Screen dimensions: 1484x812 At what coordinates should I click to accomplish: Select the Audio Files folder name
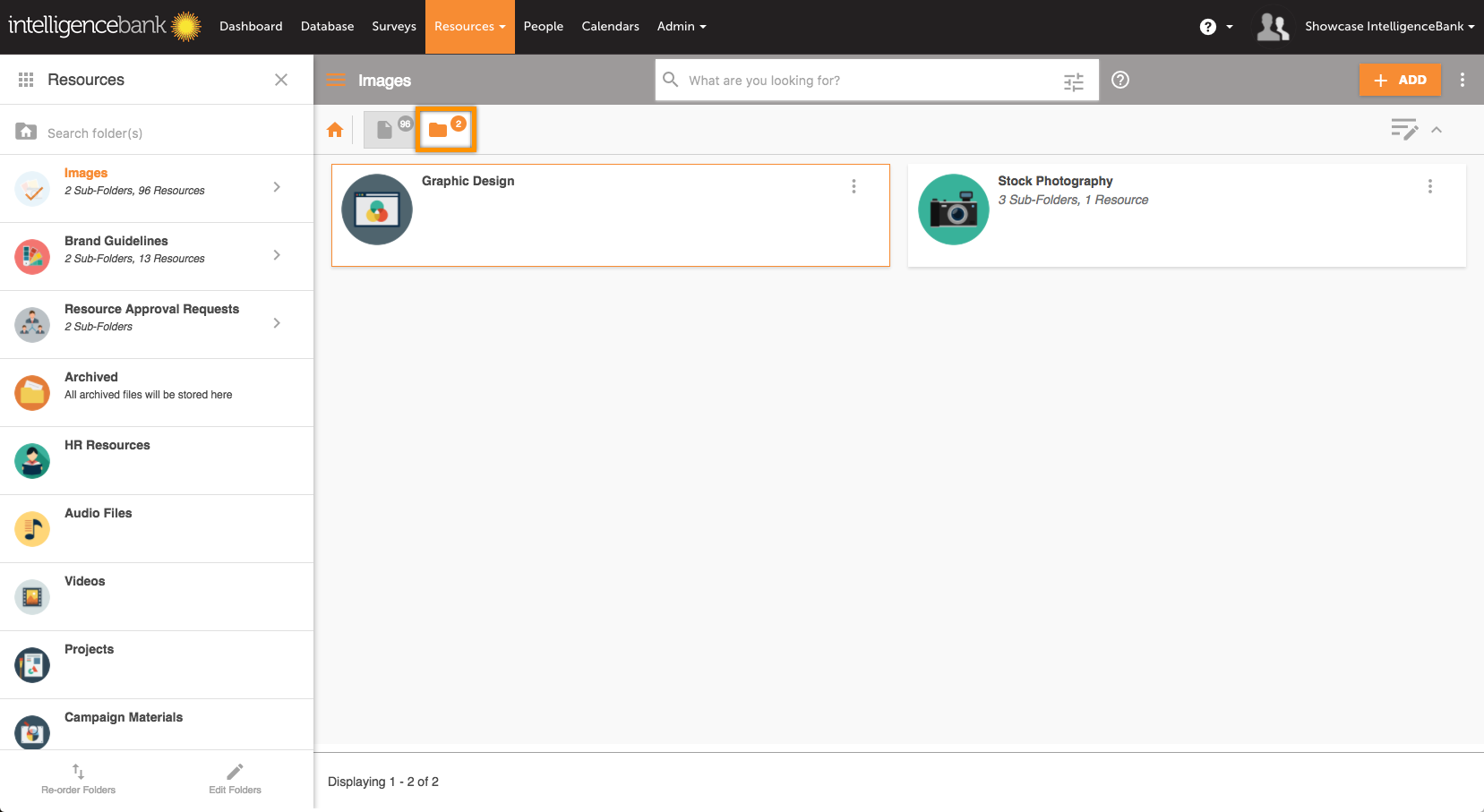coord(99,513)
